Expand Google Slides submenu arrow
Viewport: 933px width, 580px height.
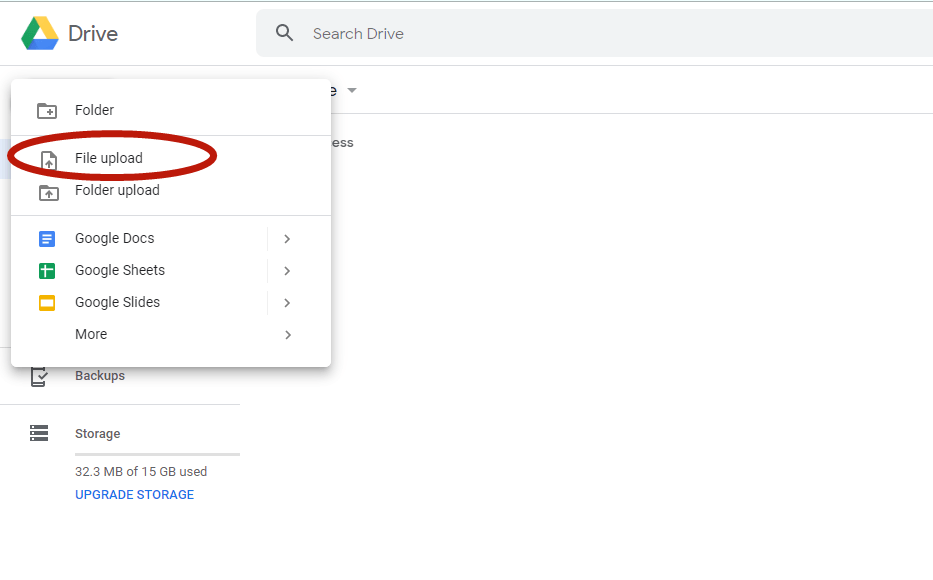click(287, 303)
